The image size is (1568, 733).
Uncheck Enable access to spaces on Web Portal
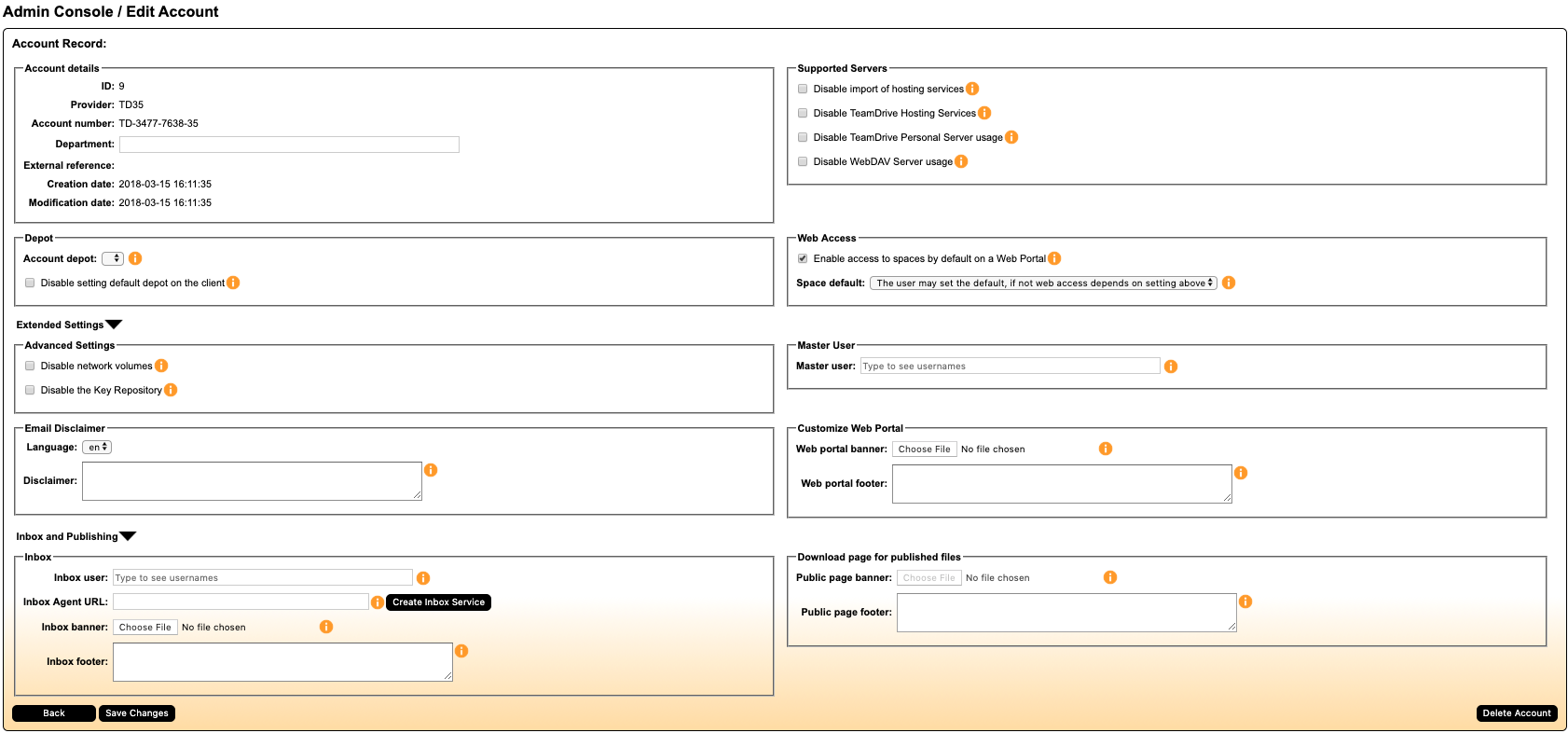pyautogui.click(x=803, y=258)
